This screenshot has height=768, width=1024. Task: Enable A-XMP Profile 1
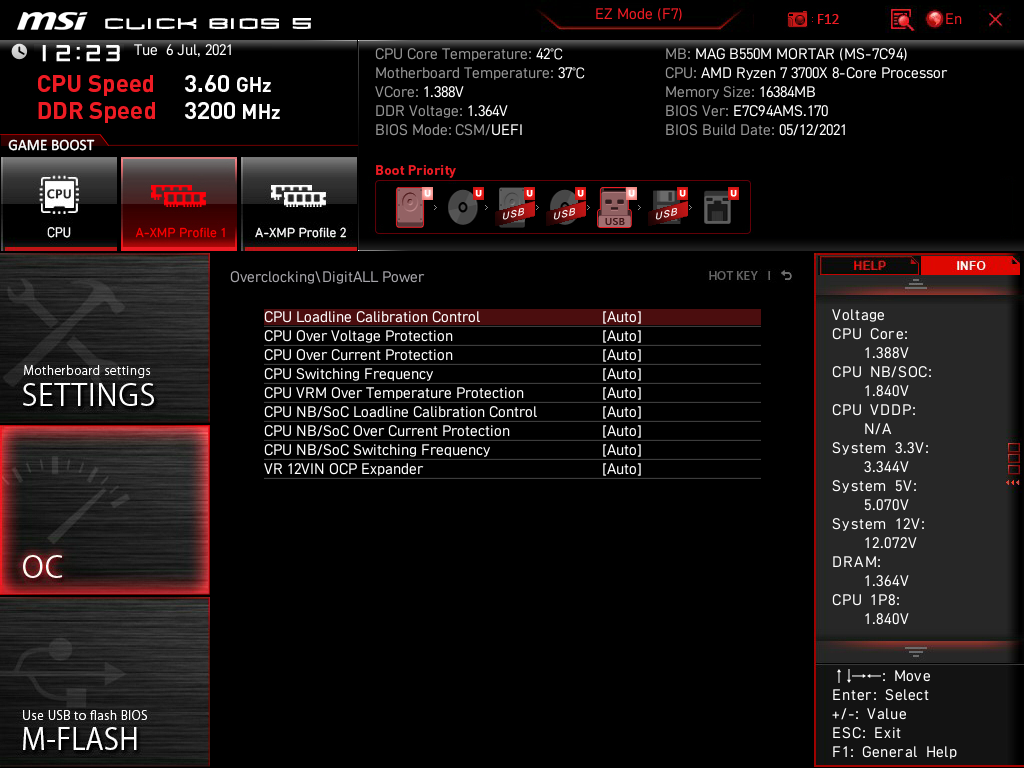click(x=179, y=203)
